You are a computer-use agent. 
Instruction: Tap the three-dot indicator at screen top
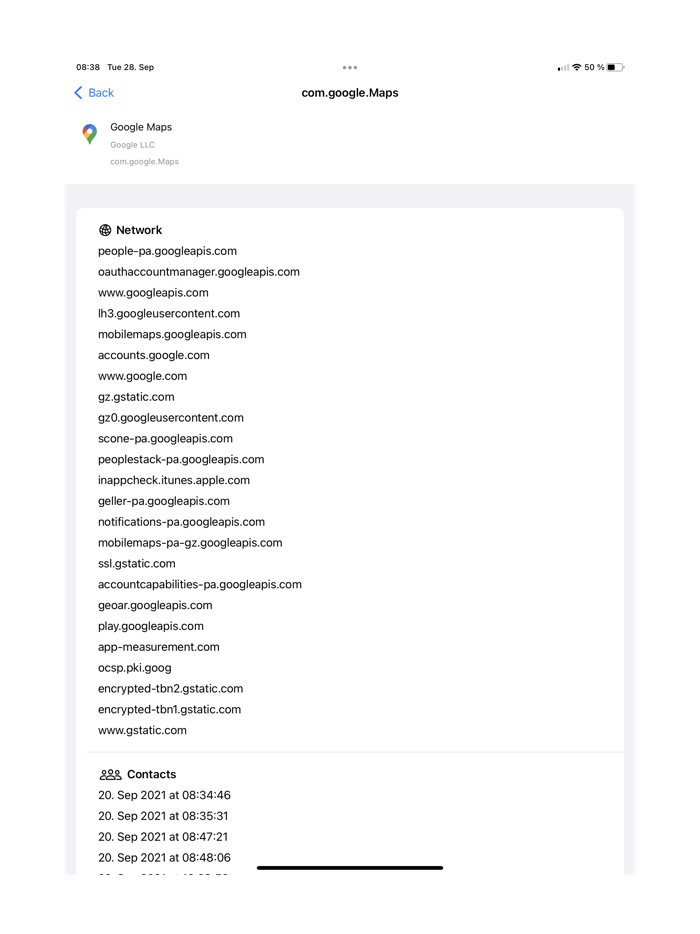coord(350,67)
